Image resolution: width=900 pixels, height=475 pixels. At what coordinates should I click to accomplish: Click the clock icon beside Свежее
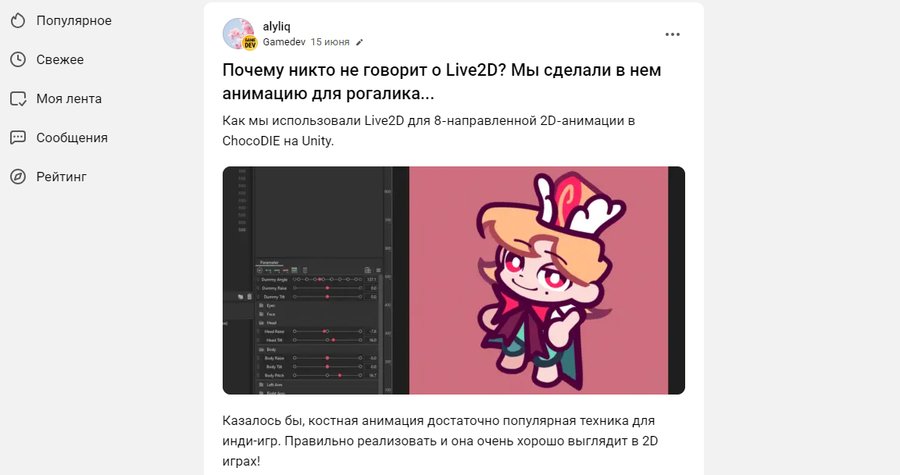18,60
